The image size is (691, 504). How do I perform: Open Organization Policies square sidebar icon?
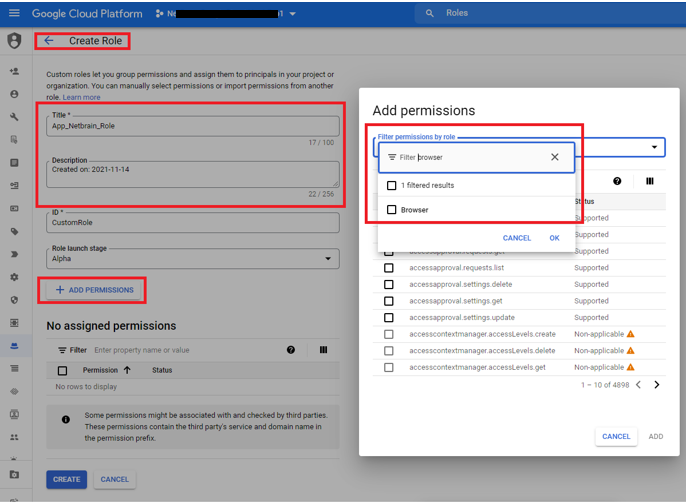(x=14, y=163)
